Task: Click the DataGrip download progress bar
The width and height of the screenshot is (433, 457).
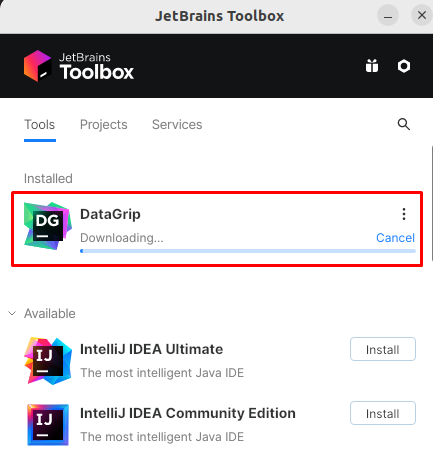Action: click(x=248, y=251)
